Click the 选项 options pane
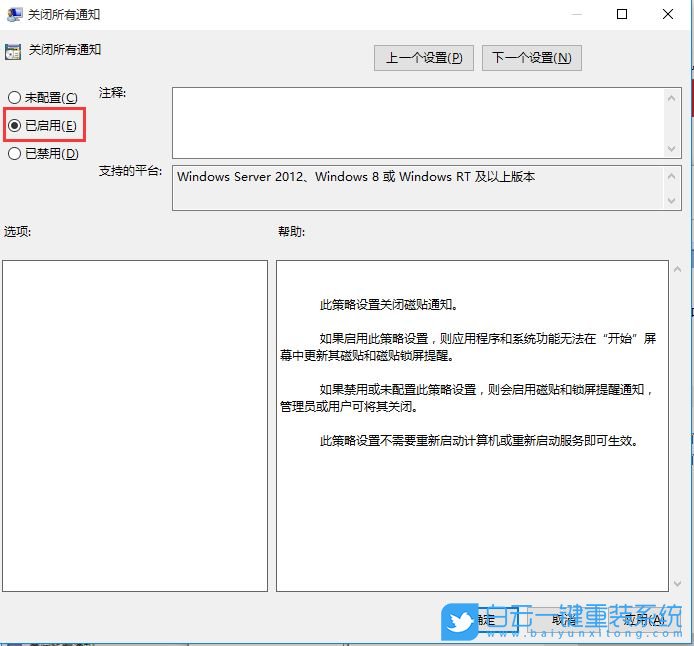Viewport: 694px width, 646px height. click(x=135, y=426)
